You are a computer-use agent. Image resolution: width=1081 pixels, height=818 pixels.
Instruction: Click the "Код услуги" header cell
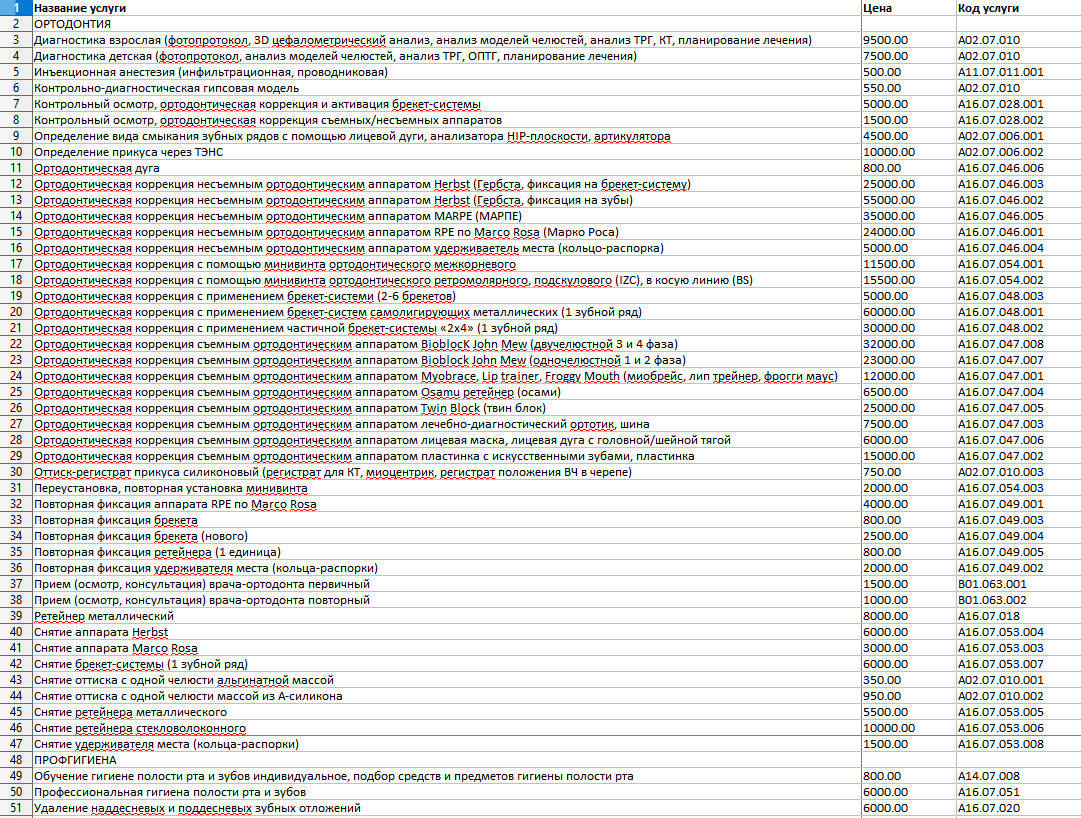pyautogui.click(x=988, y=8)
